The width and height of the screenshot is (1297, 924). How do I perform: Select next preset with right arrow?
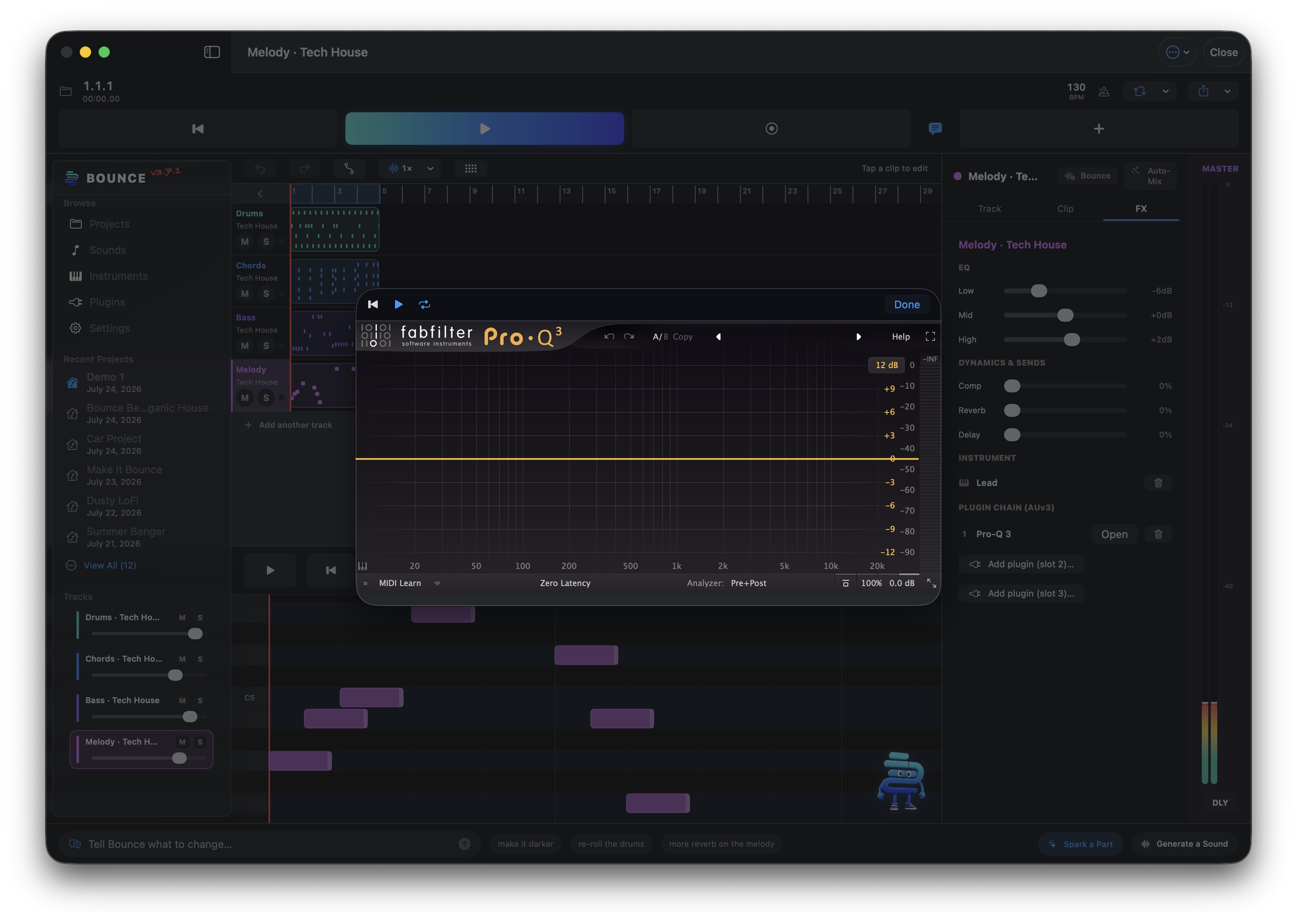click(858, 337)
